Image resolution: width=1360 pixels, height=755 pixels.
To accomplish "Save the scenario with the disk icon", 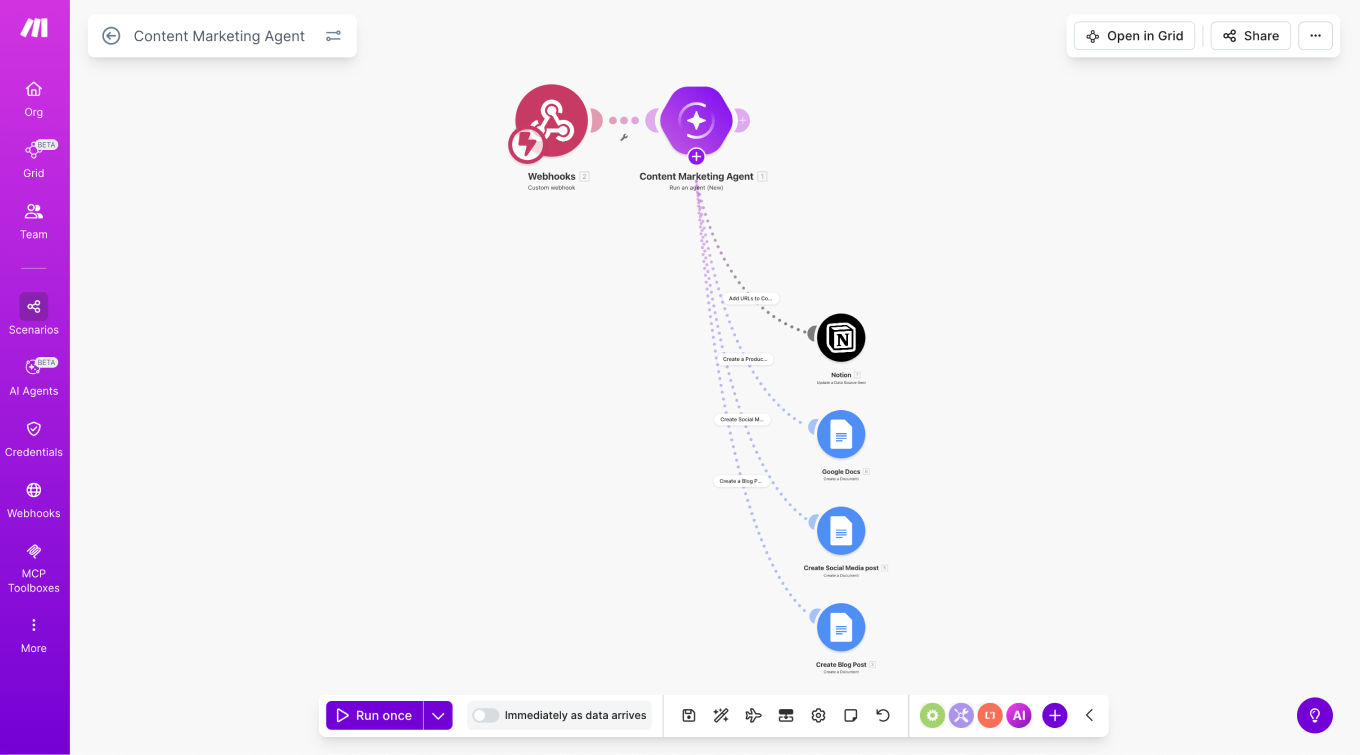I will coord(689,715).
